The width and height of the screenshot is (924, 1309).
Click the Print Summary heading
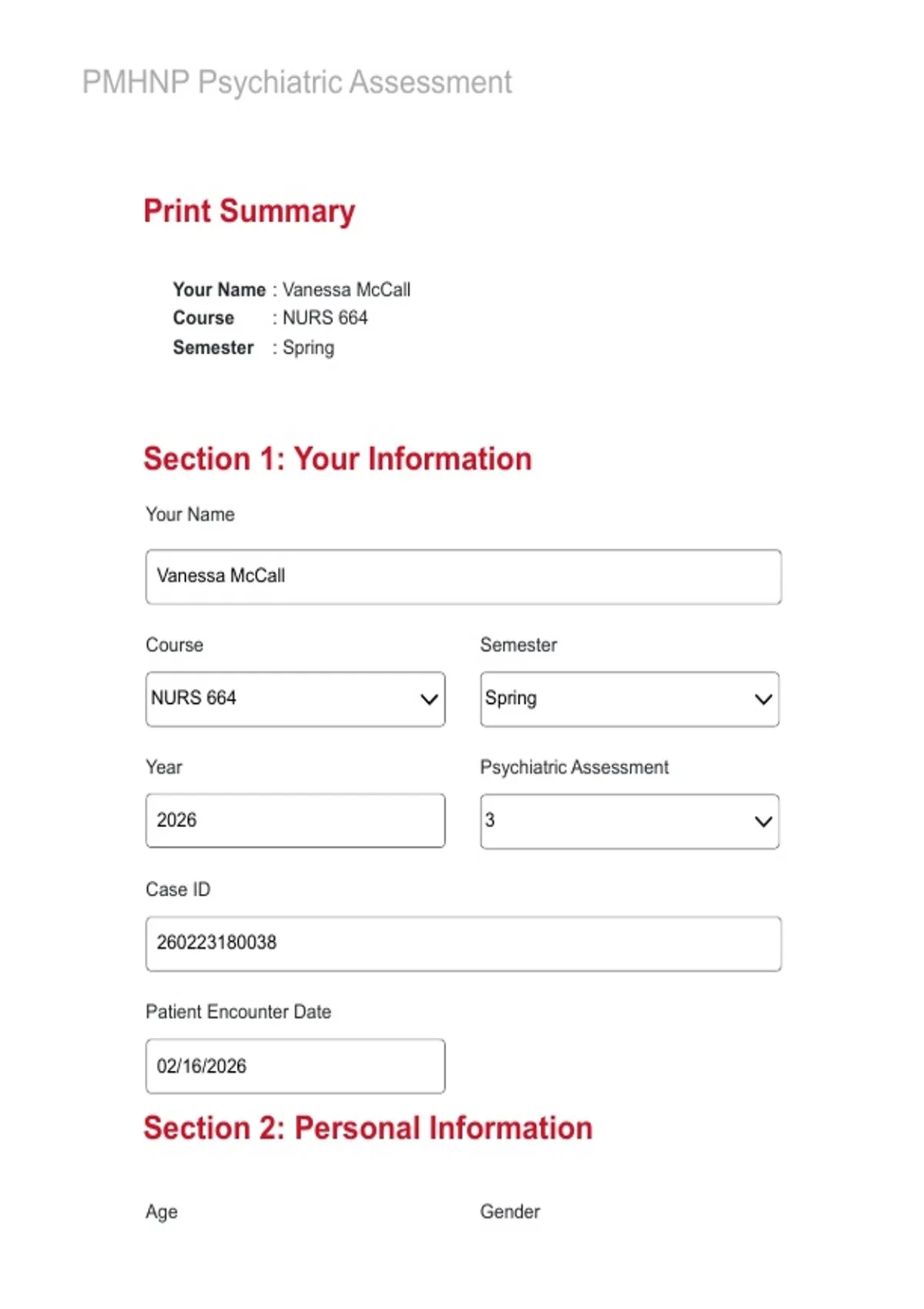249,211
